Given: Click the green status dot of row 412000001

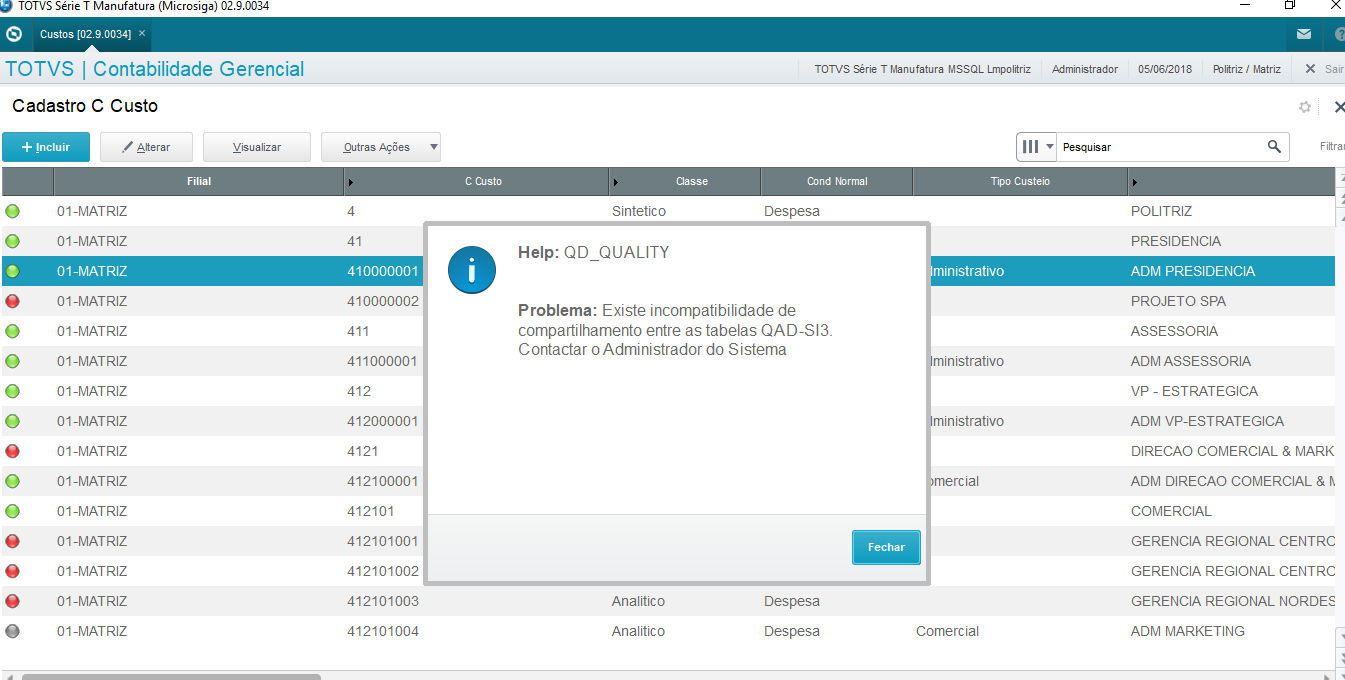Looking at the screenshot, I should click(12, 421).
